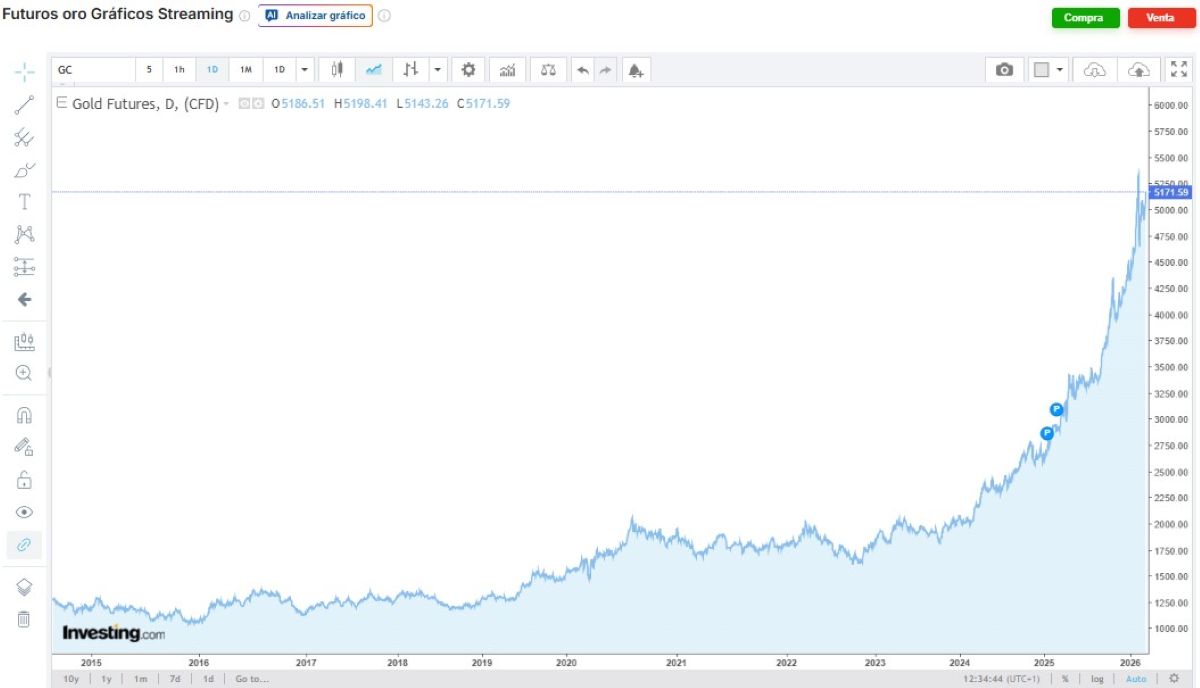Viewport: 1200px width, 688px height.
Task: Select the trend line drawing tool
Action: pos(24,106)
